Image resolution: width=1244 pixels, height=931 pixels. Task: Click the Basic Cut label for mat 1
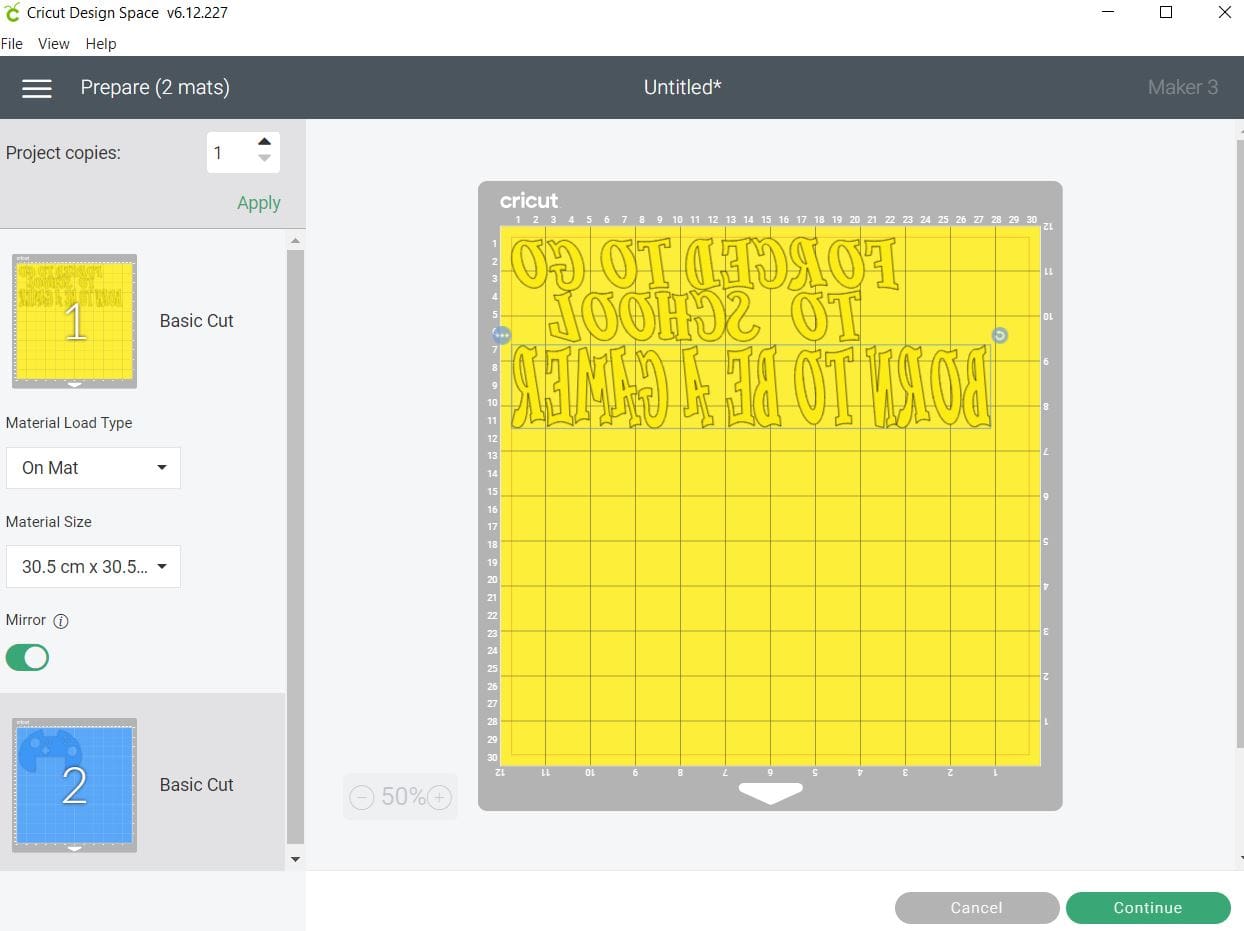[x=197, y=321]
